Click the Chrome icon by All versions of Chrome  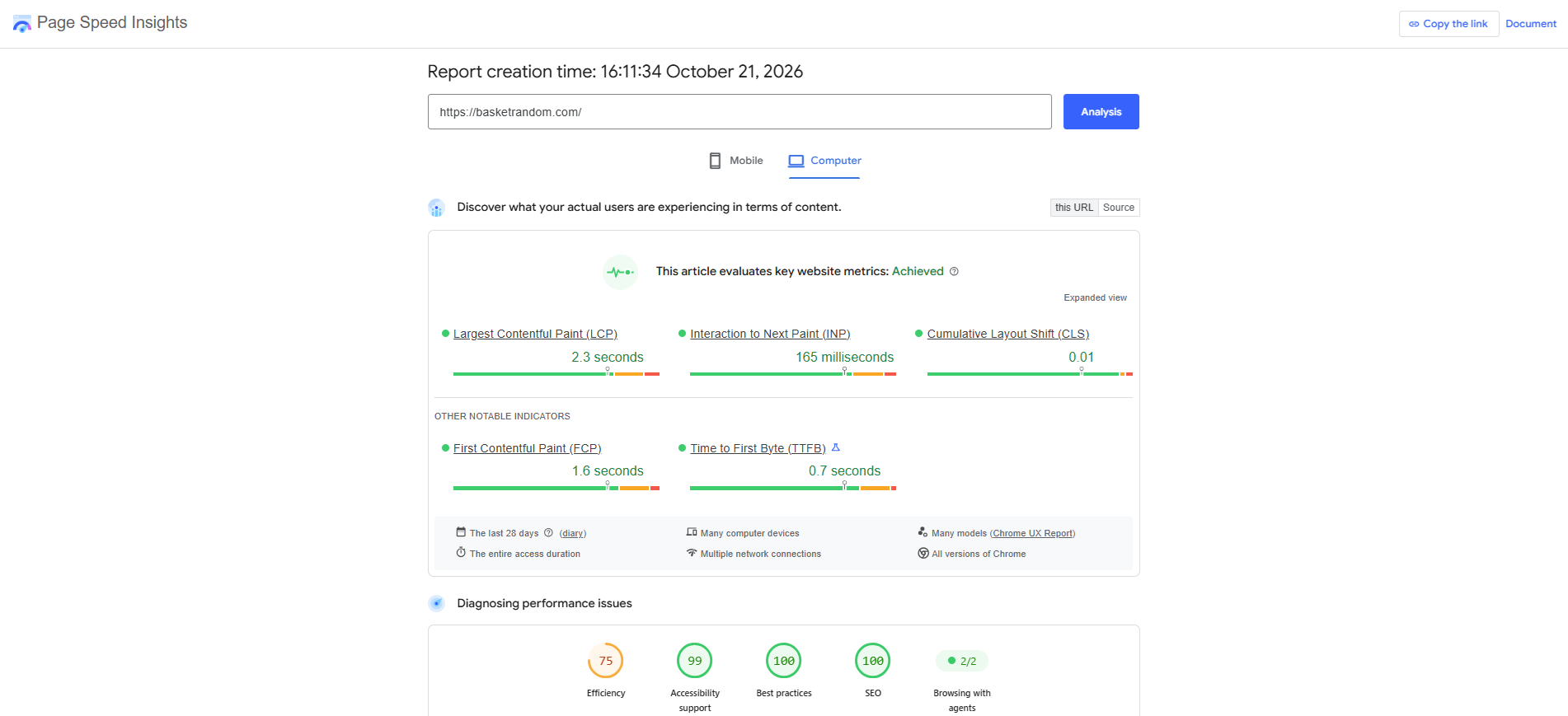[923, 553]
